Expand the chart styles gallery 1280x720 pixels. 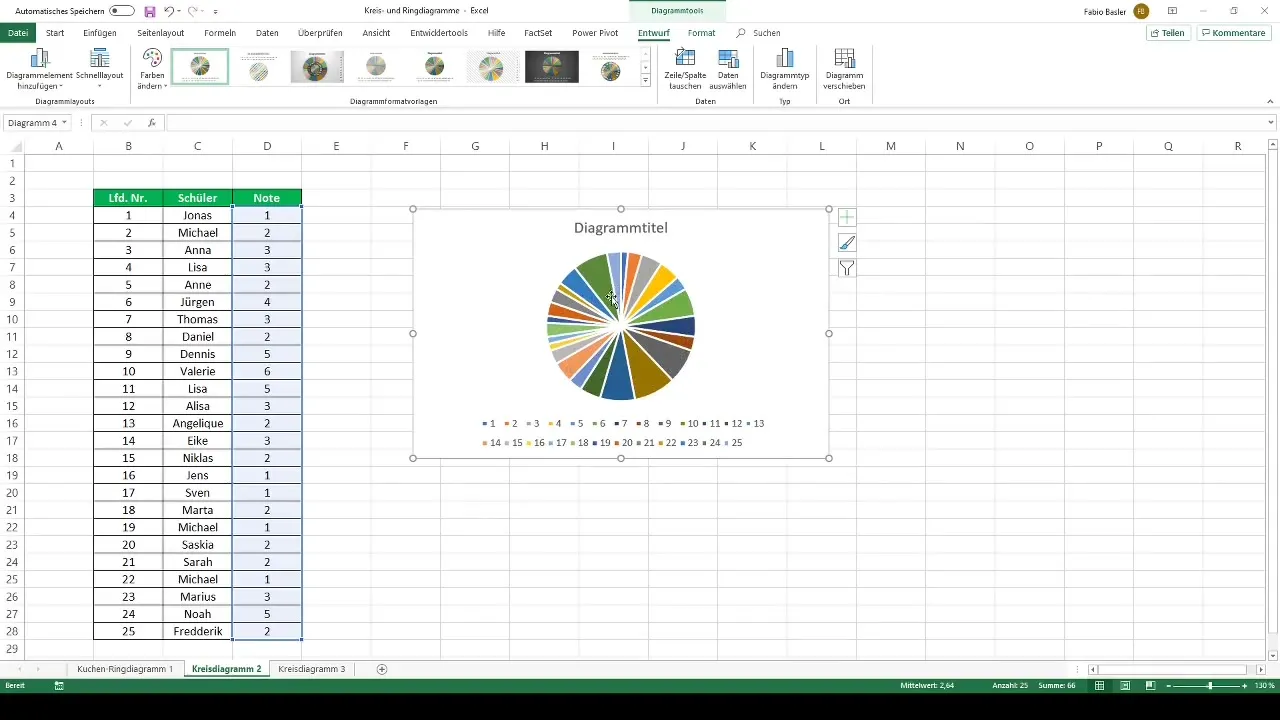click(x=646, y=81)
